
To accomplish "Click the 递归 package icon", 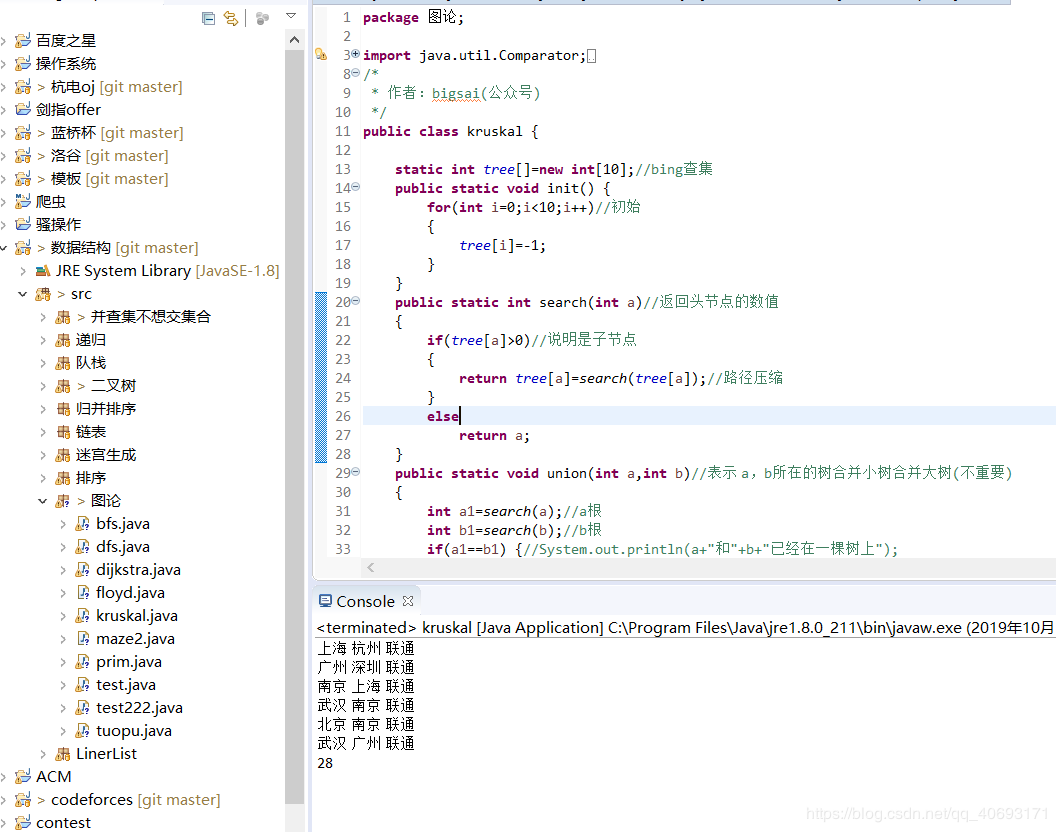I will (x=63, y=340).
